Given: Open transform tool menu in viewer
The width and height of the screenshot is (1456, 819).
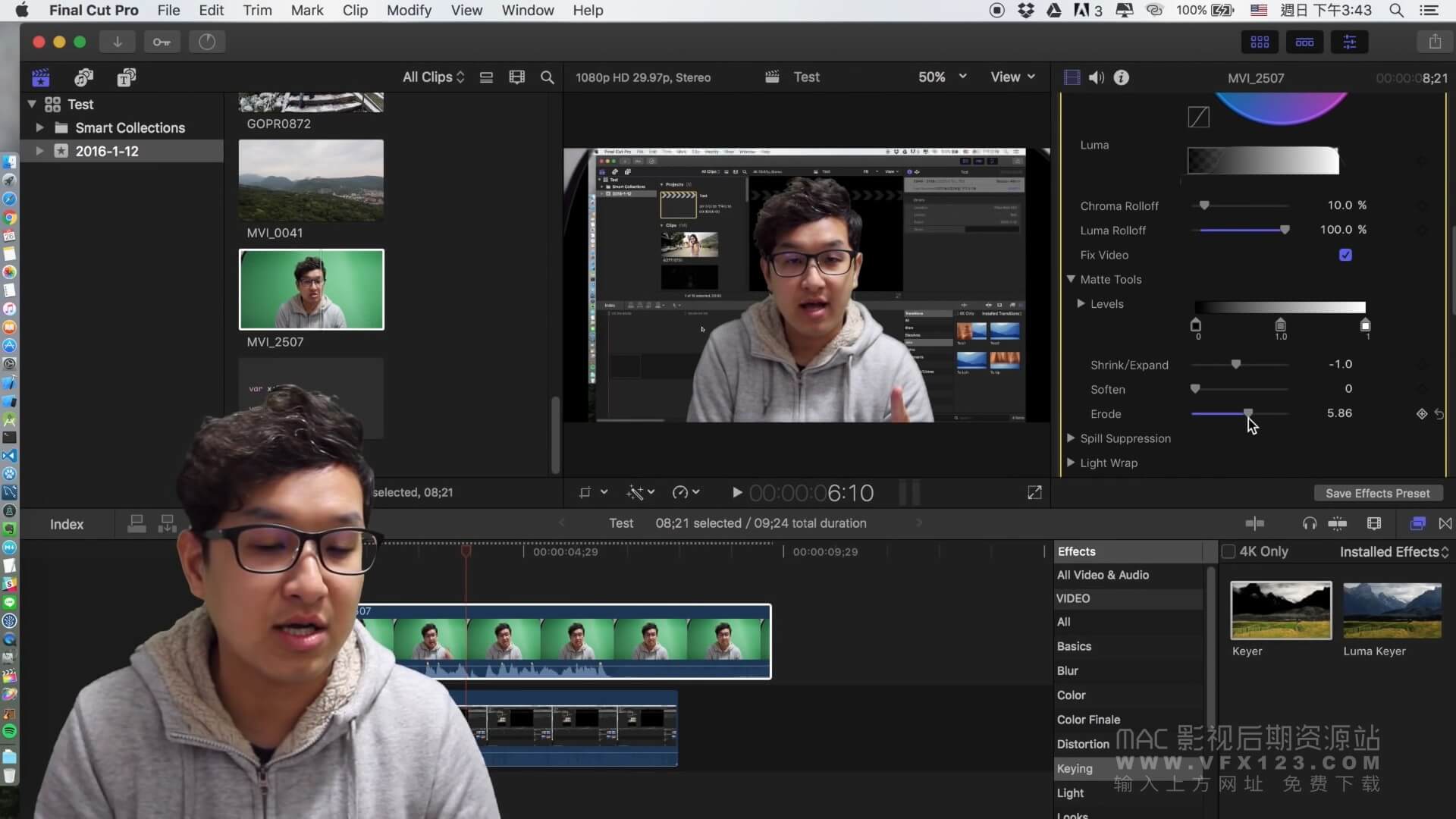Looking at the screenshot, I should click(592, 493).
